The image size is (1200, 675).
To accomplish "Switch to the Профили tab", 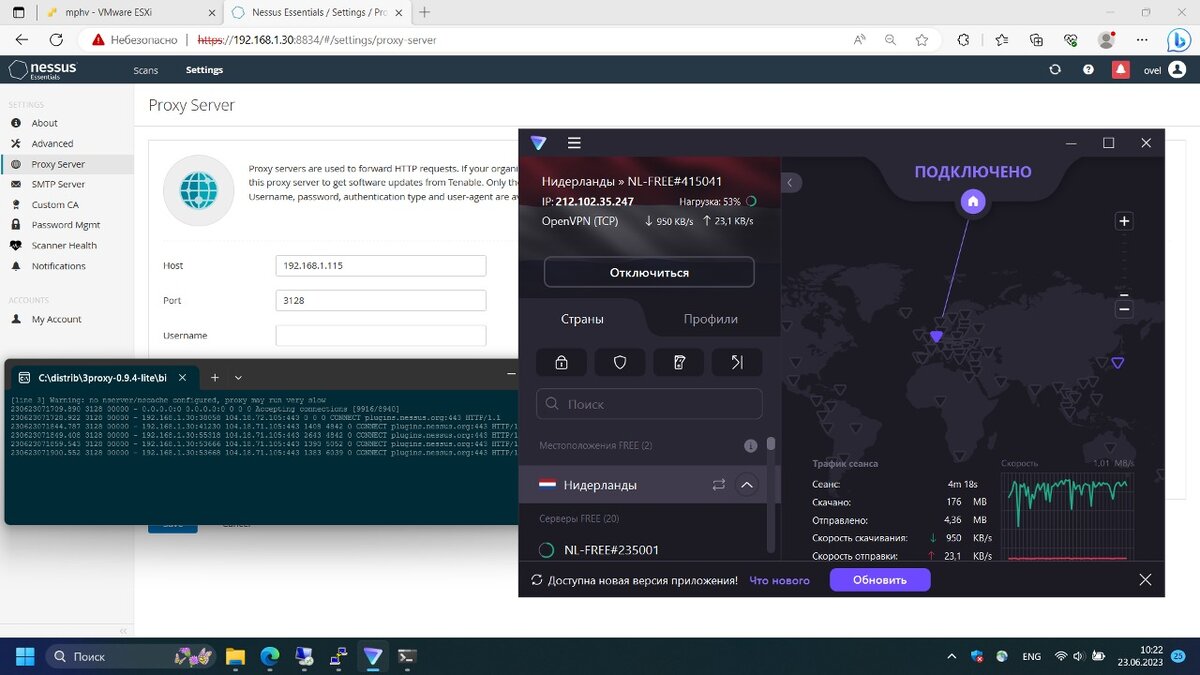I will (x=711, y=319).
